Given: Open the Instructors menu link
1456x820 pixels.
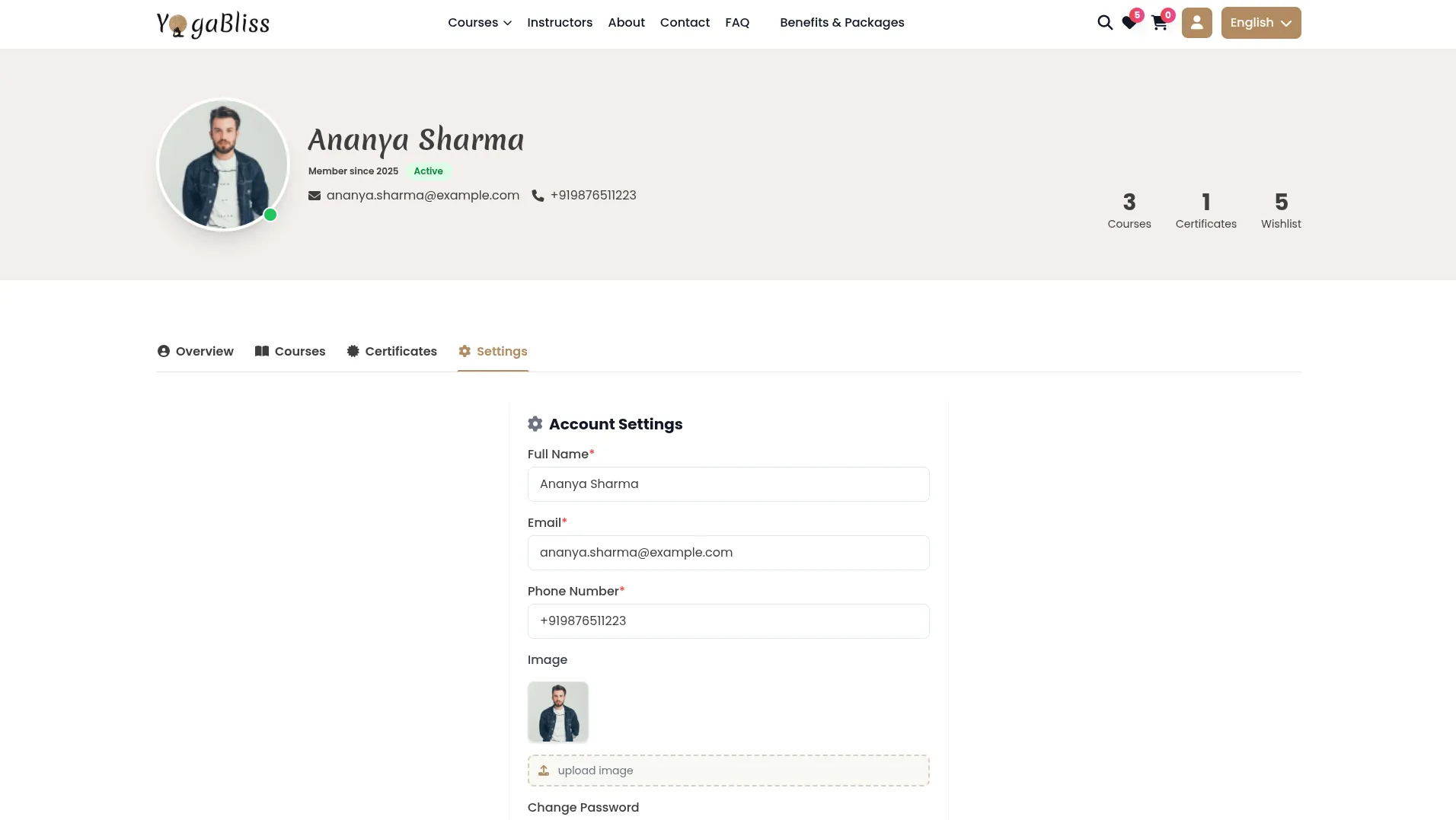Looking at the screenshot, I should tap(559, 23).
